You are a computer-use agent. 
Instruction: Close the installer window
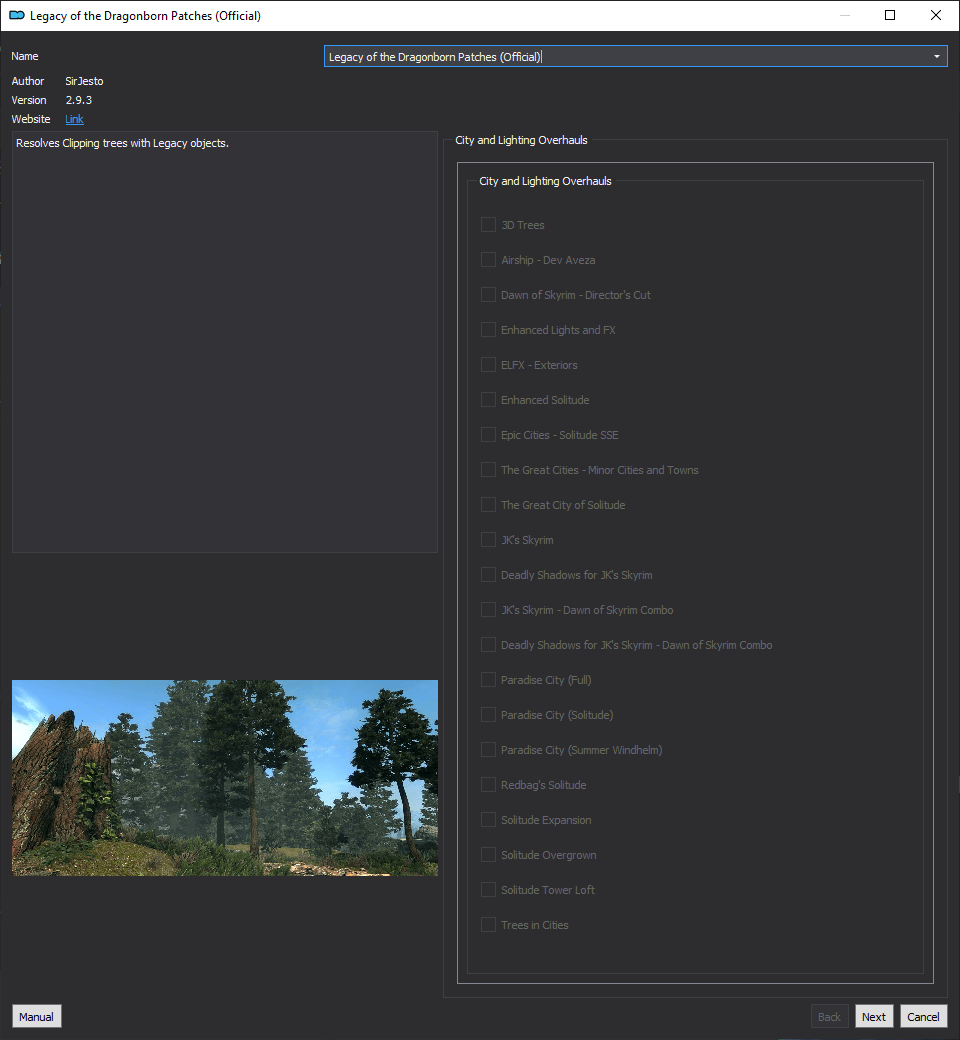936,15
